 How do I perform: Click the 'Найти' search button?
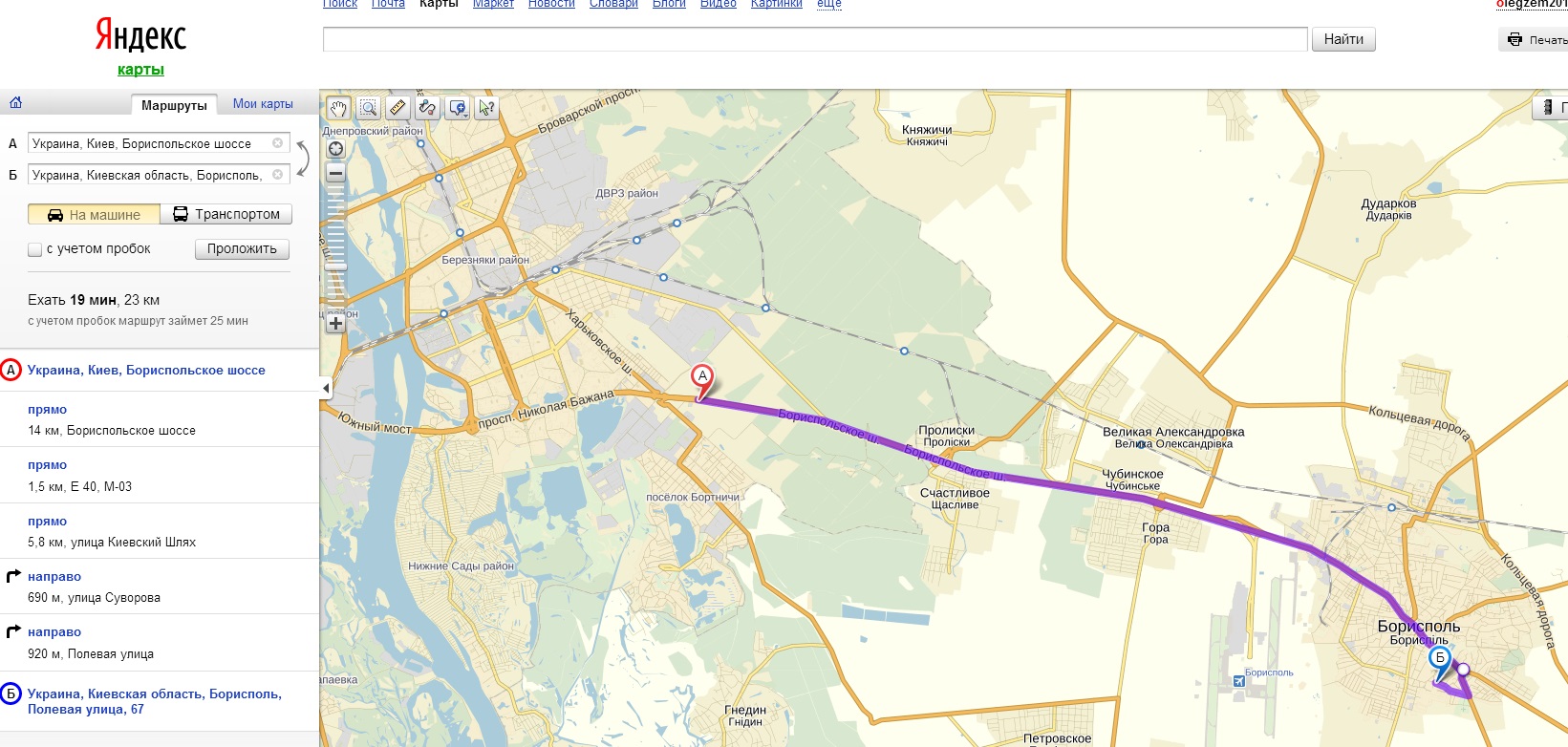tap(1343, 39)
